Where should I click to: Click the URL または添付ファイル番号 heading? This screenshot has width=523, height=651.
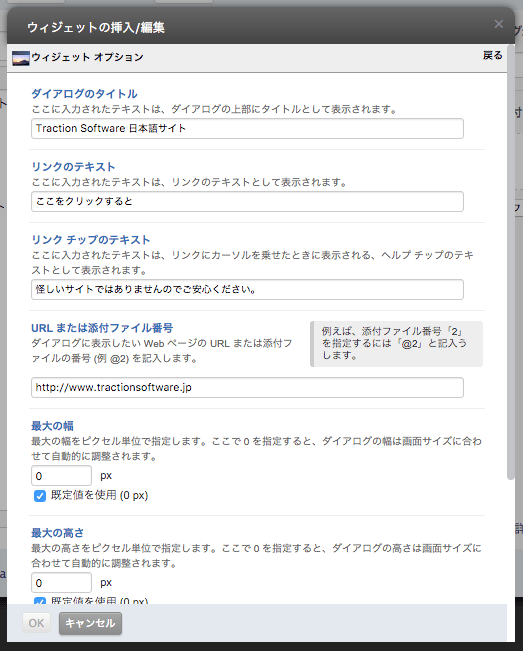point(102,328)
